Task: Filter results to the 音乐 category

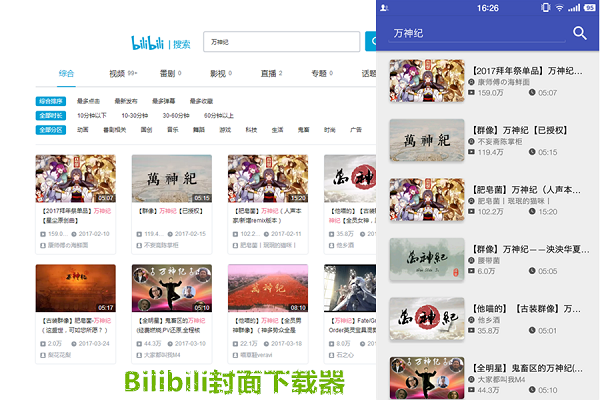Action: 173,130
